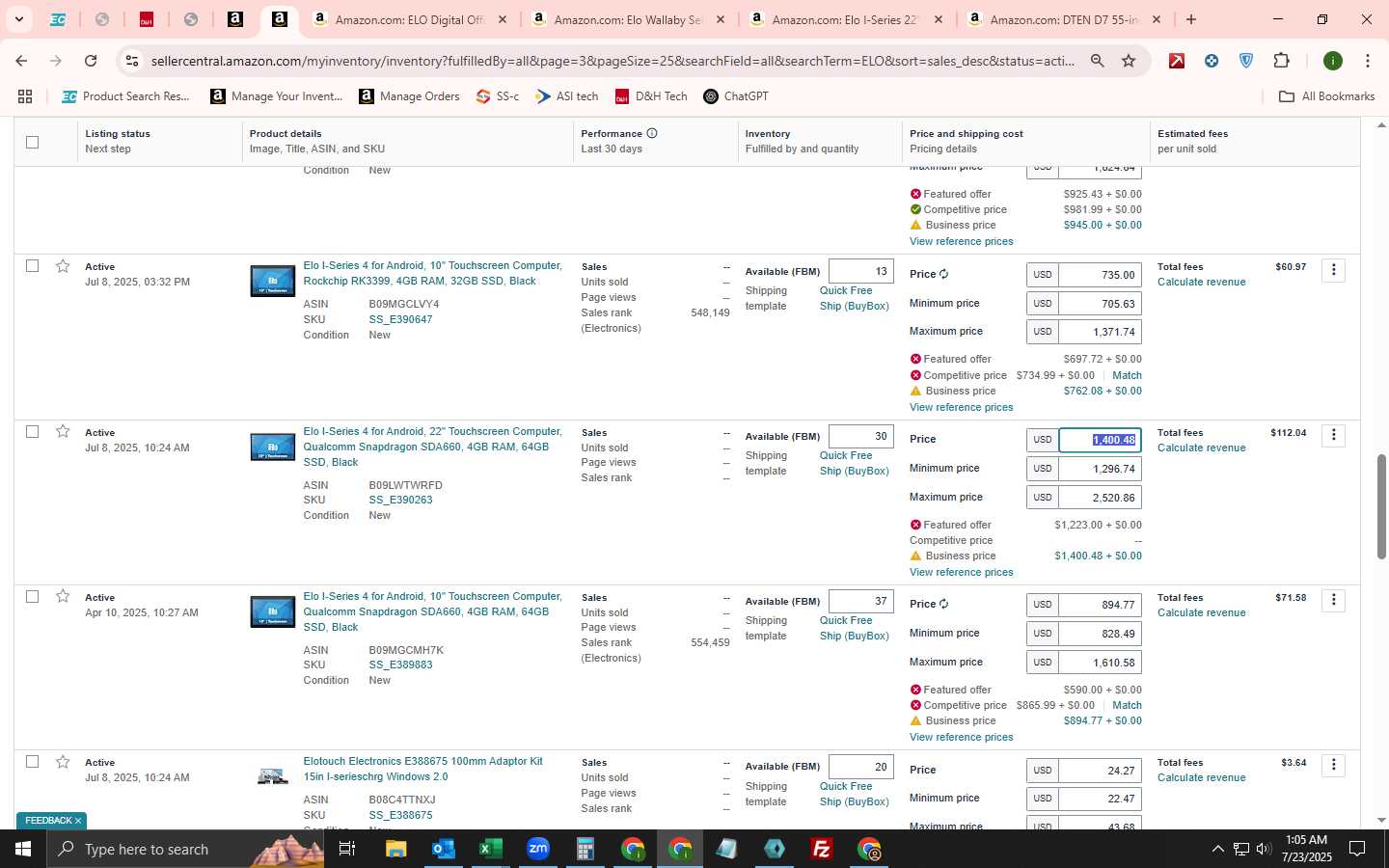Edit minimum price field 828.49
The width and height of the screenshot is (1389, 868).
click(x=1100, y=634)
